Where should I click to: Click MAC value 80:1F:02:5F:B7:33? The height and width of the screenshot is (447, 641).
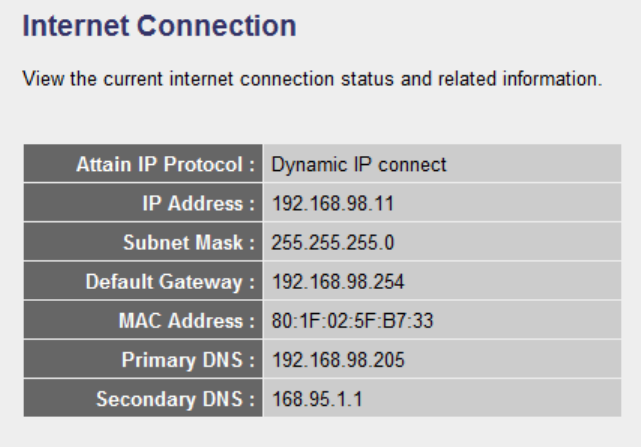[352, 321]
